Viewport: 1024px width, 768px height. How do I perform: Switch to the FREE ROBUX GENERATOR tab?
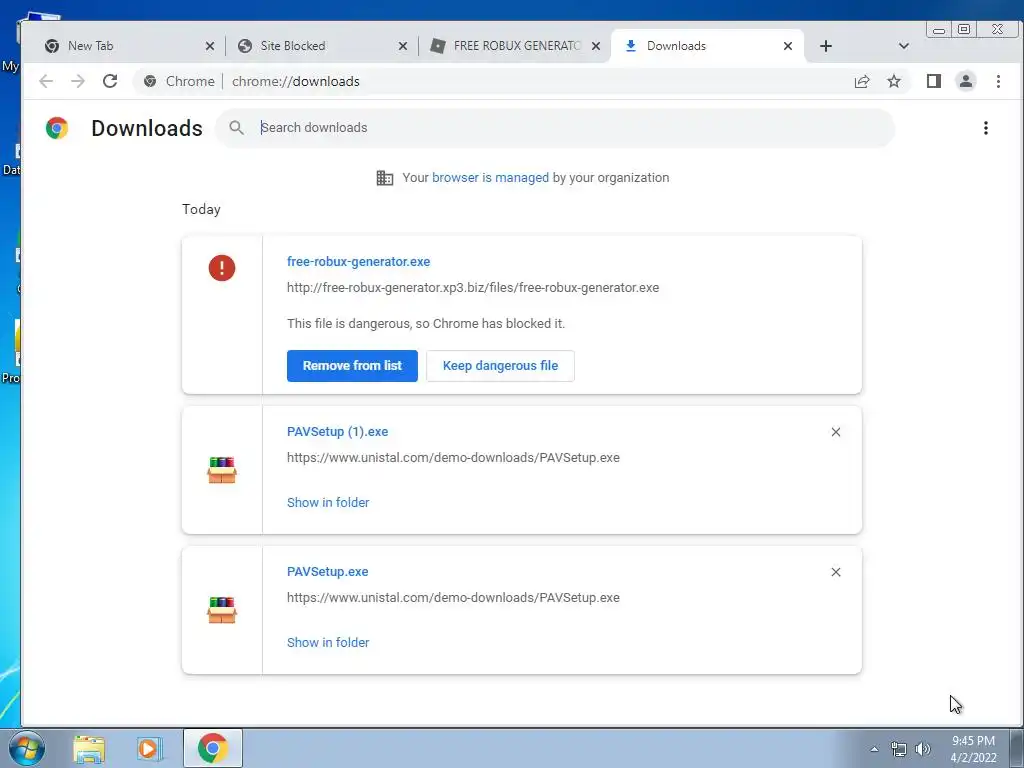(515, 46)
